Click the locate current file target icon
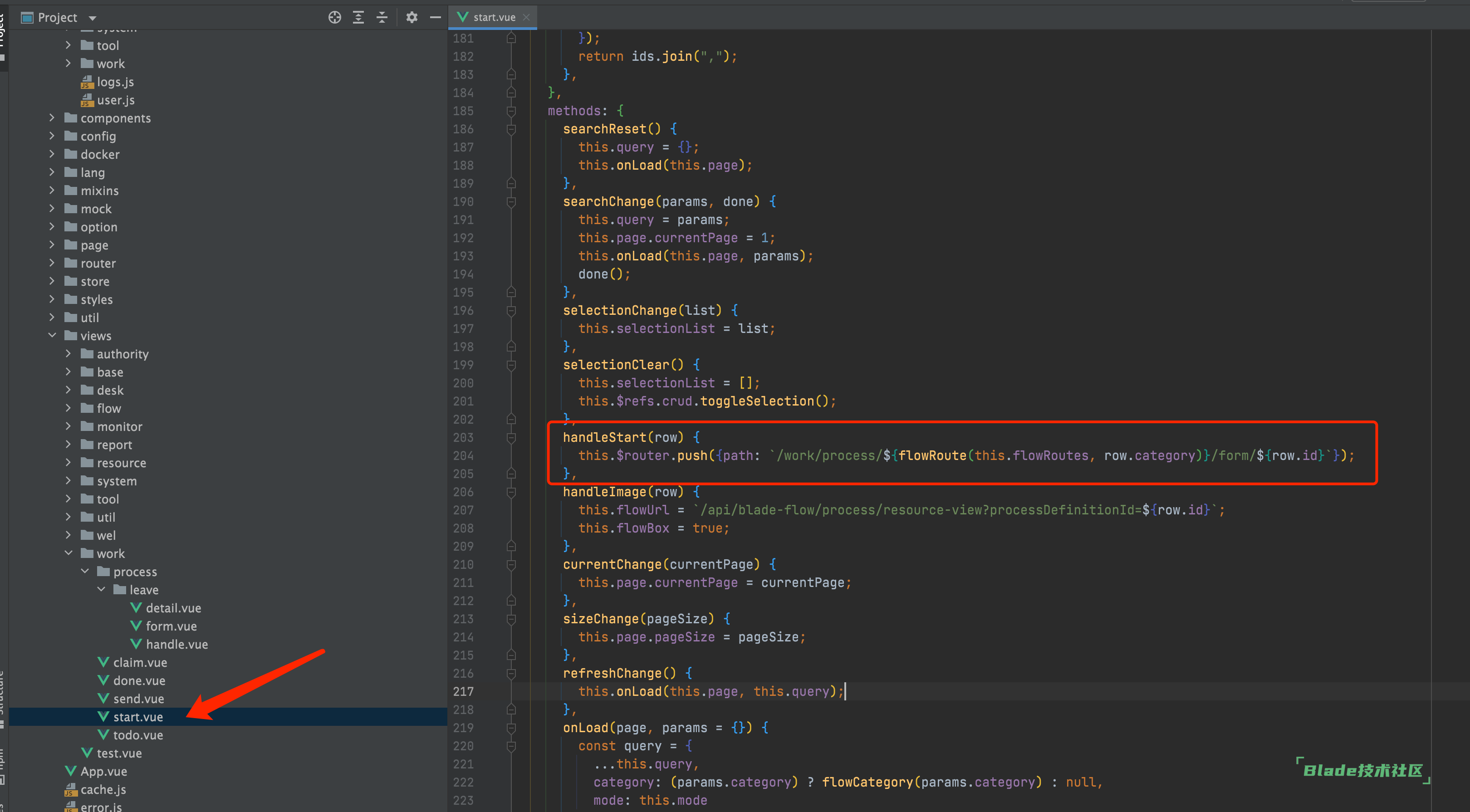This screenshot has width=1470, height=812. click(334, 18)
